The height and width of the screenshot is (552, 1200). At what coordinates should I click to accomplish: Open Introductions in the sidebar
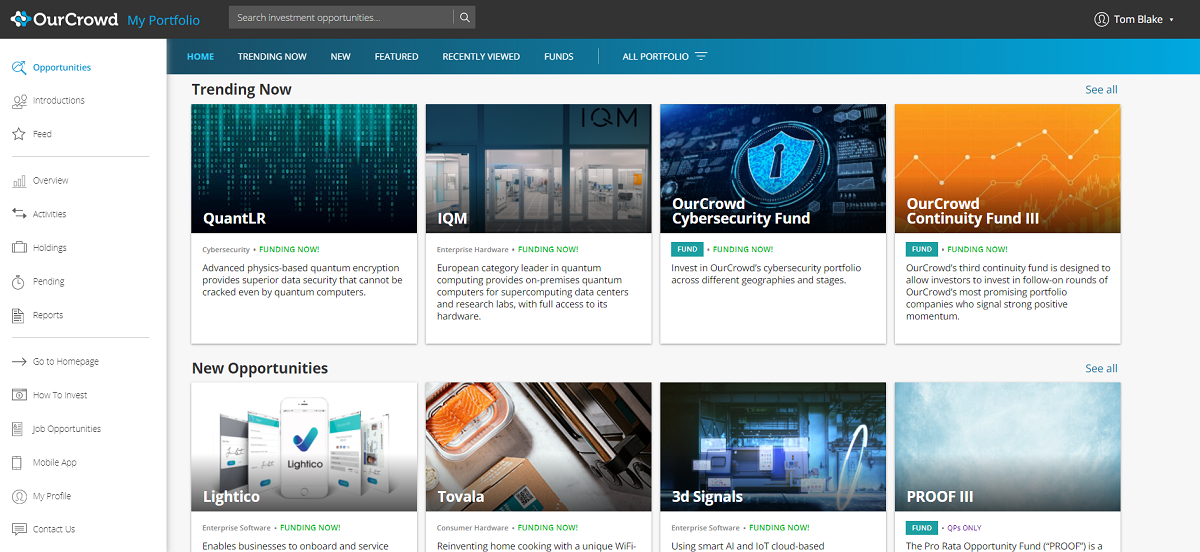[x=59, y=101]
